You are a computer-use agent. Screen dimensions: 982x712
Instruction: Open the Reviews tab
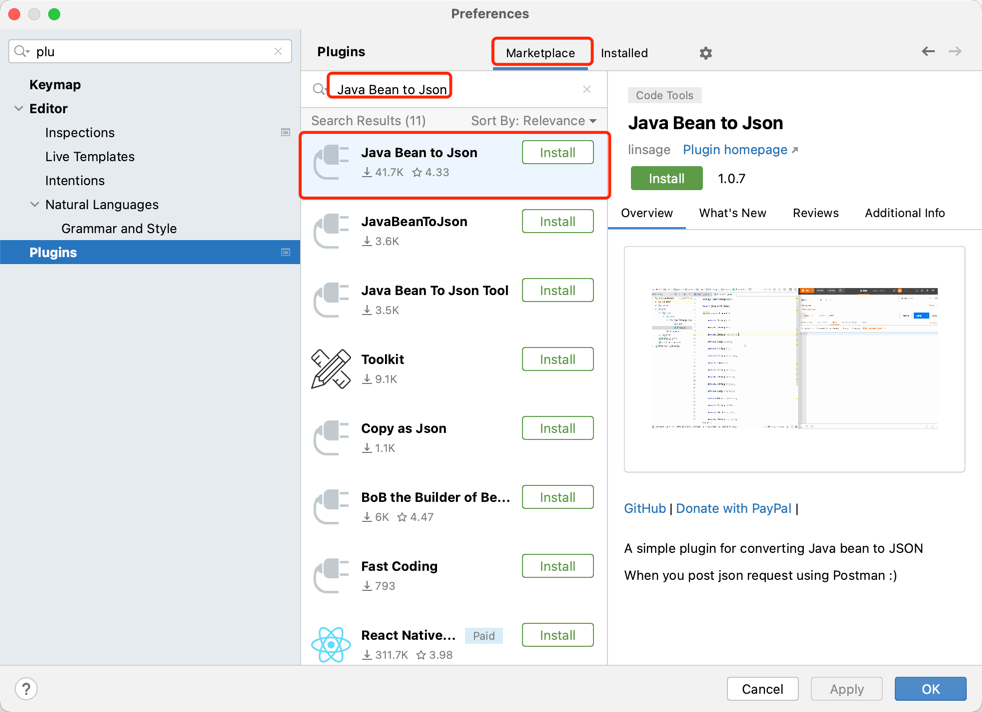pos(815,213)
